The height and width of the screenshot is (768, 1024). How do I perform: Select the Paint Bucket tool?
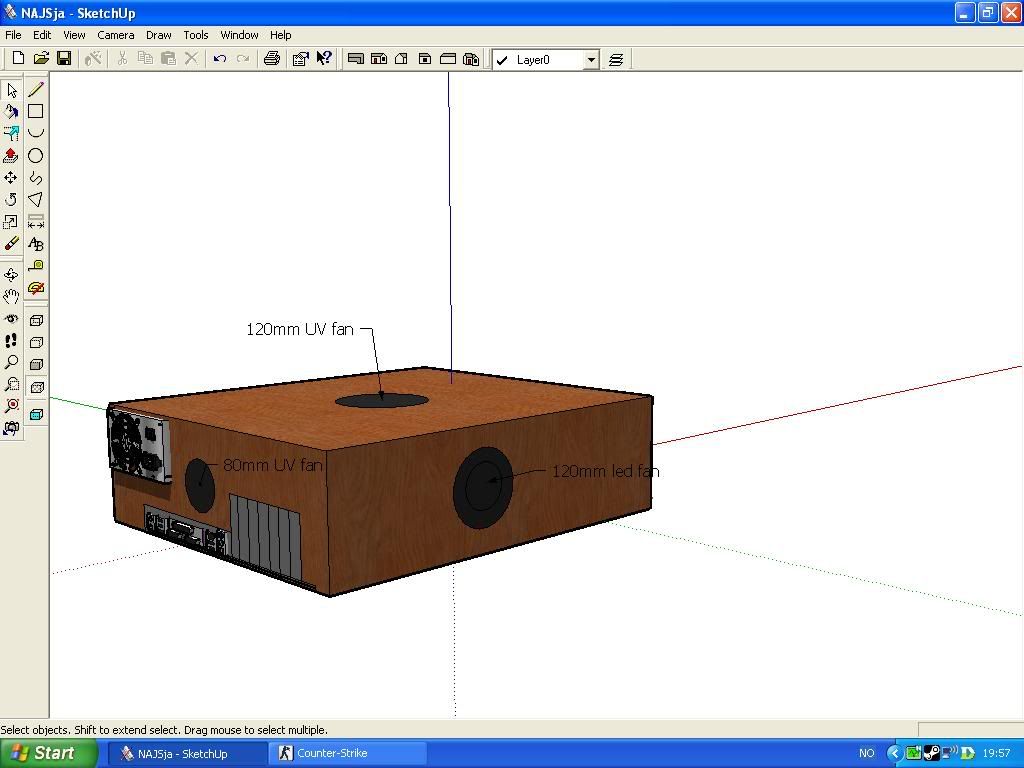click(x=11, y=112)
